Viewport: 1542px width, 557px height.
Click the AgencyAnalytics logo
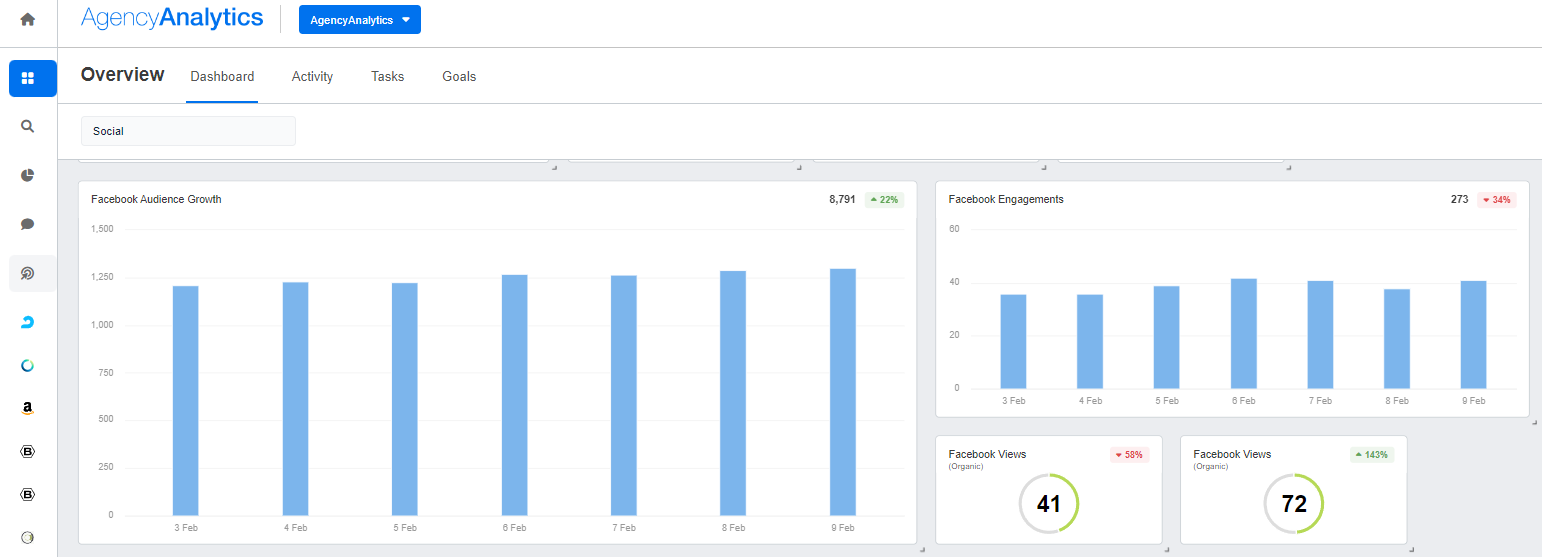click(172, 18)
